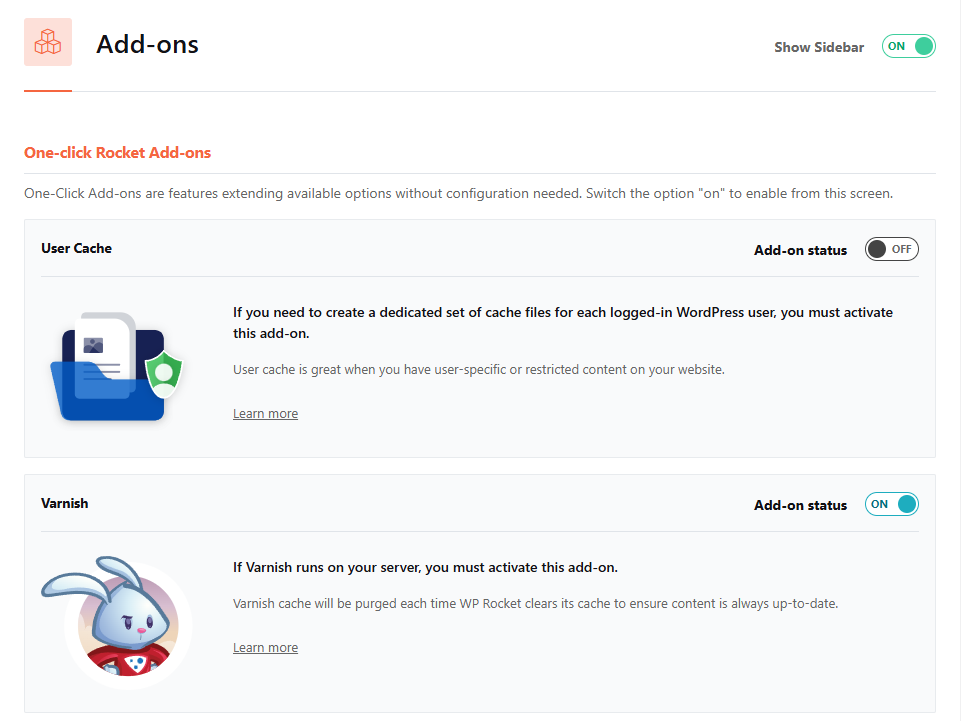The height and width of the screenshot is (721, 961).
Task: Disable the Varnish add-on switch
Action: click(x=891, y=504)
